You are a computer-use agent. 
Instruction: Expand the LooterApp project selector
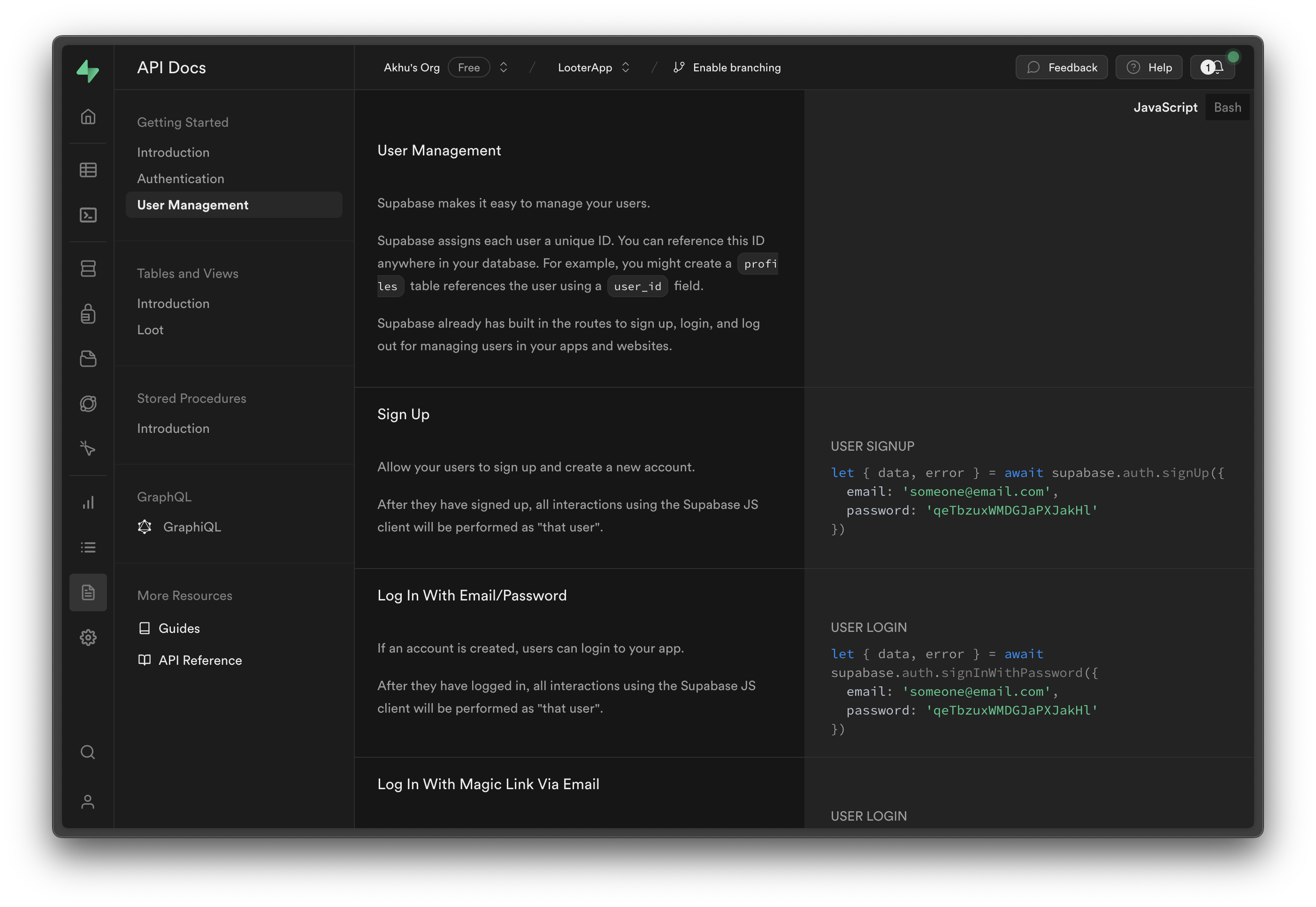tap(625, 68)
